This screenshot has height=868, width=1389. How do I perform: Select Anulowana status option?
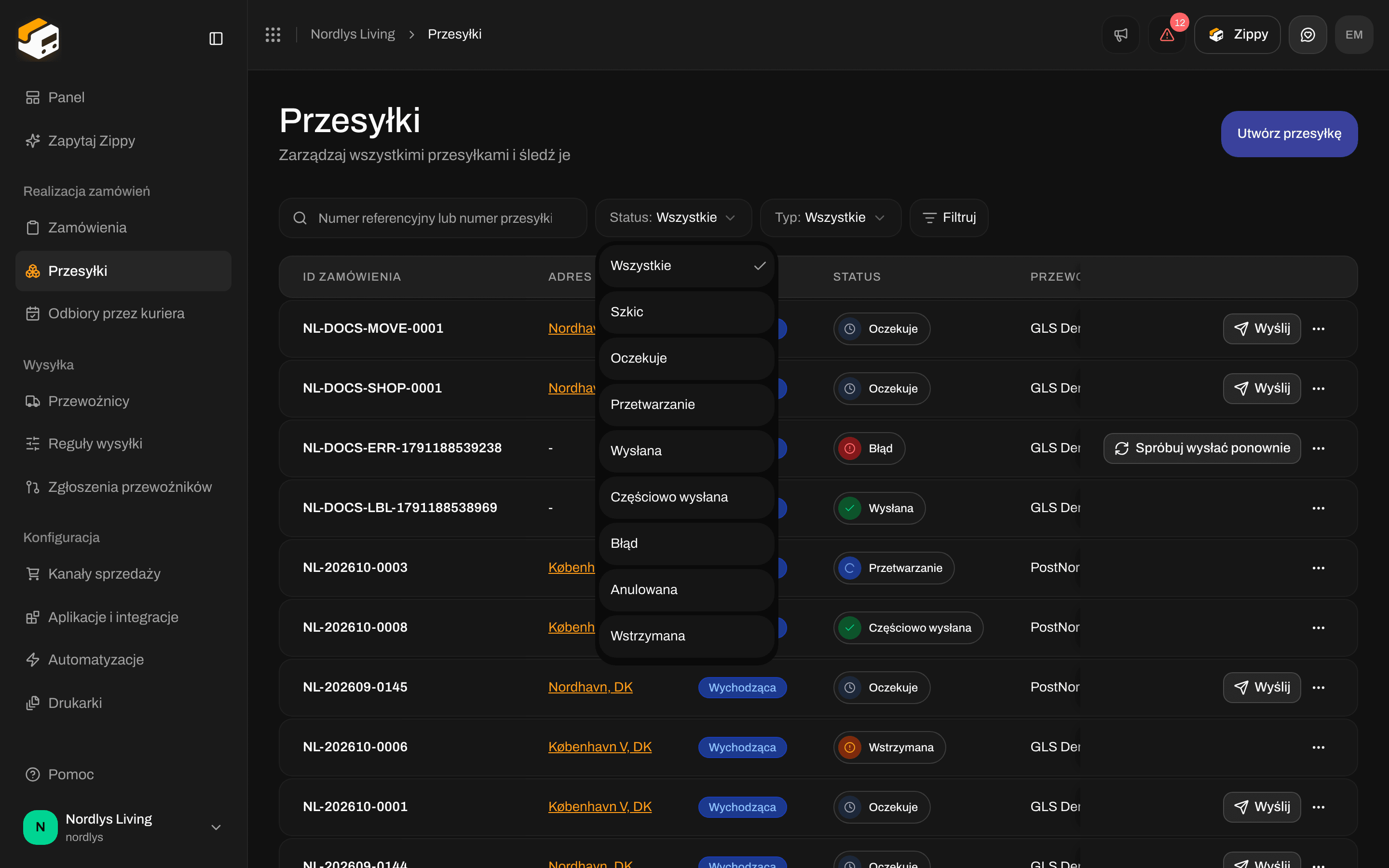click(x=686, y=590)
